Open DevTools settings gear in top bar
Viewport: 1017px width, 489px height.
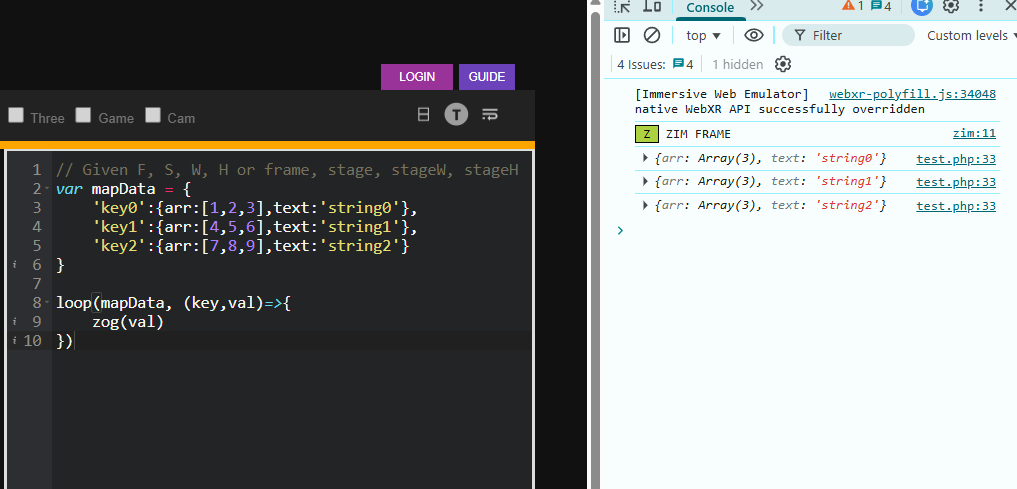point(951,7)
